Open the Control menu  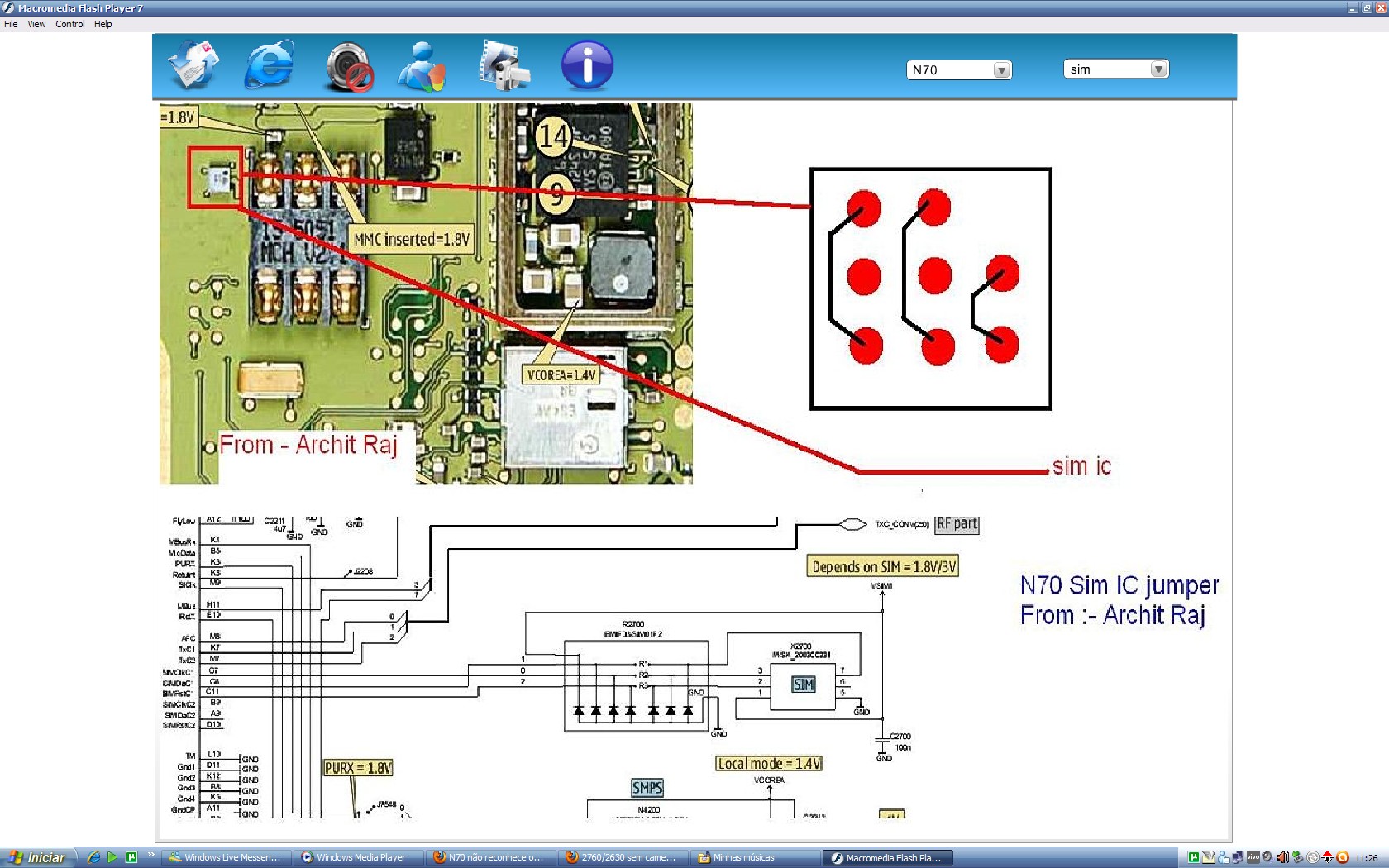(70, 24)
